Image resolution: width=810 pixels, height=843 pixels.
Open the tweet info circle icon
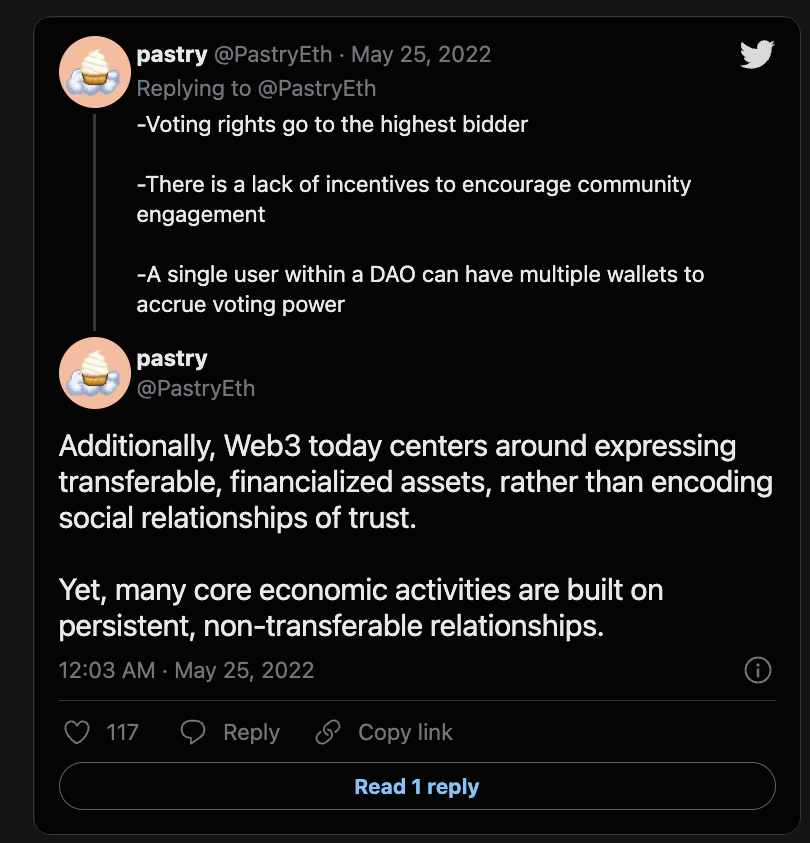coord(758,670)
